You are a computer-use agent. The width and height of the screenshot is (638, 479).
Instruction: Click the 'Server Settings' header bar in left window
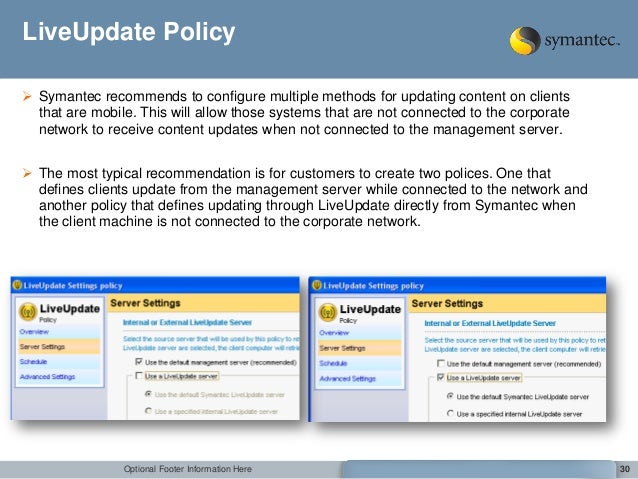tap(203, 303)
